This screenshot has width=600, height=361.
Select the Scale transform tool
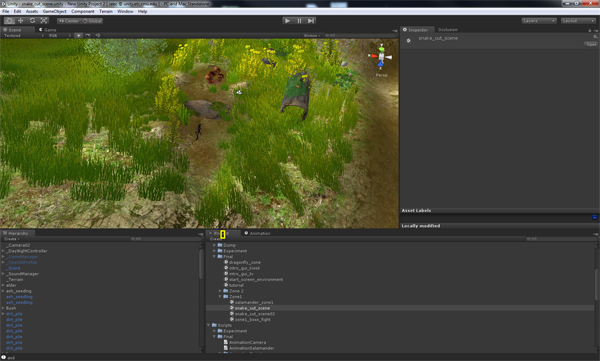[x=44, y=21]
